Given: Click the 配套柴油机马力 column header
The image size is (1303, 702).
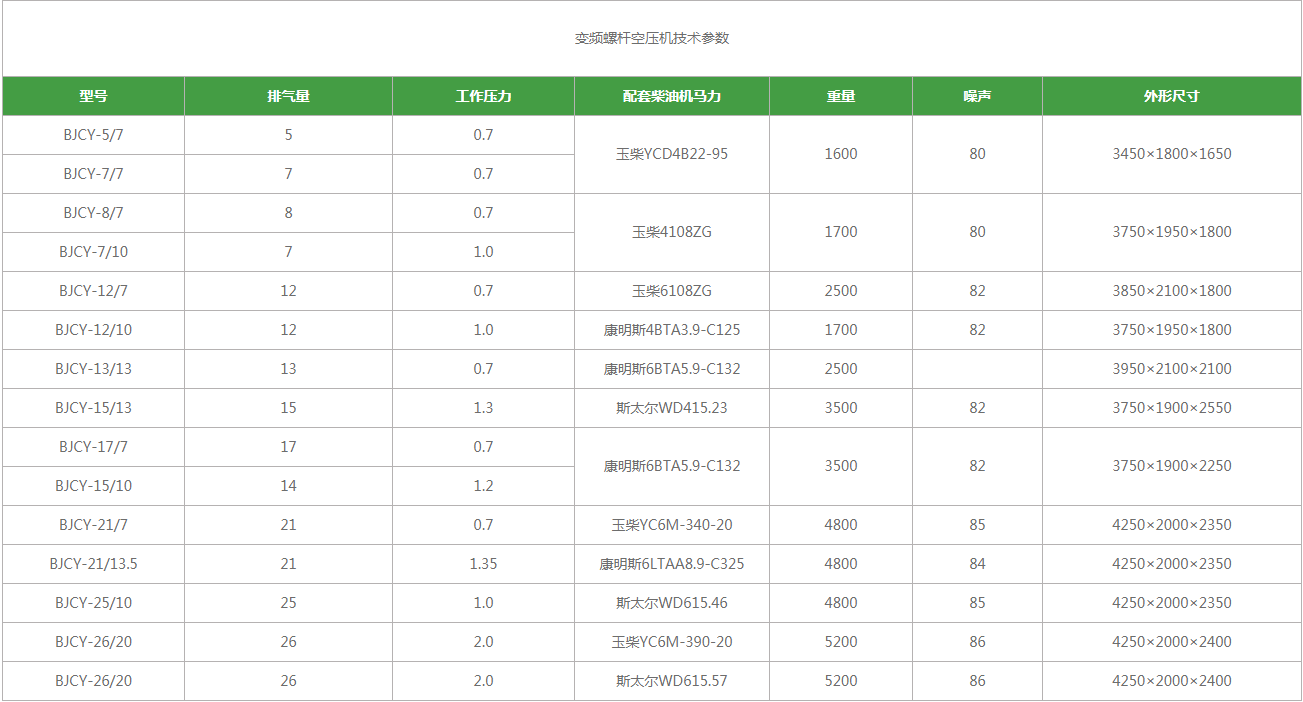Looking at the screenshot, I should (672, 97).
